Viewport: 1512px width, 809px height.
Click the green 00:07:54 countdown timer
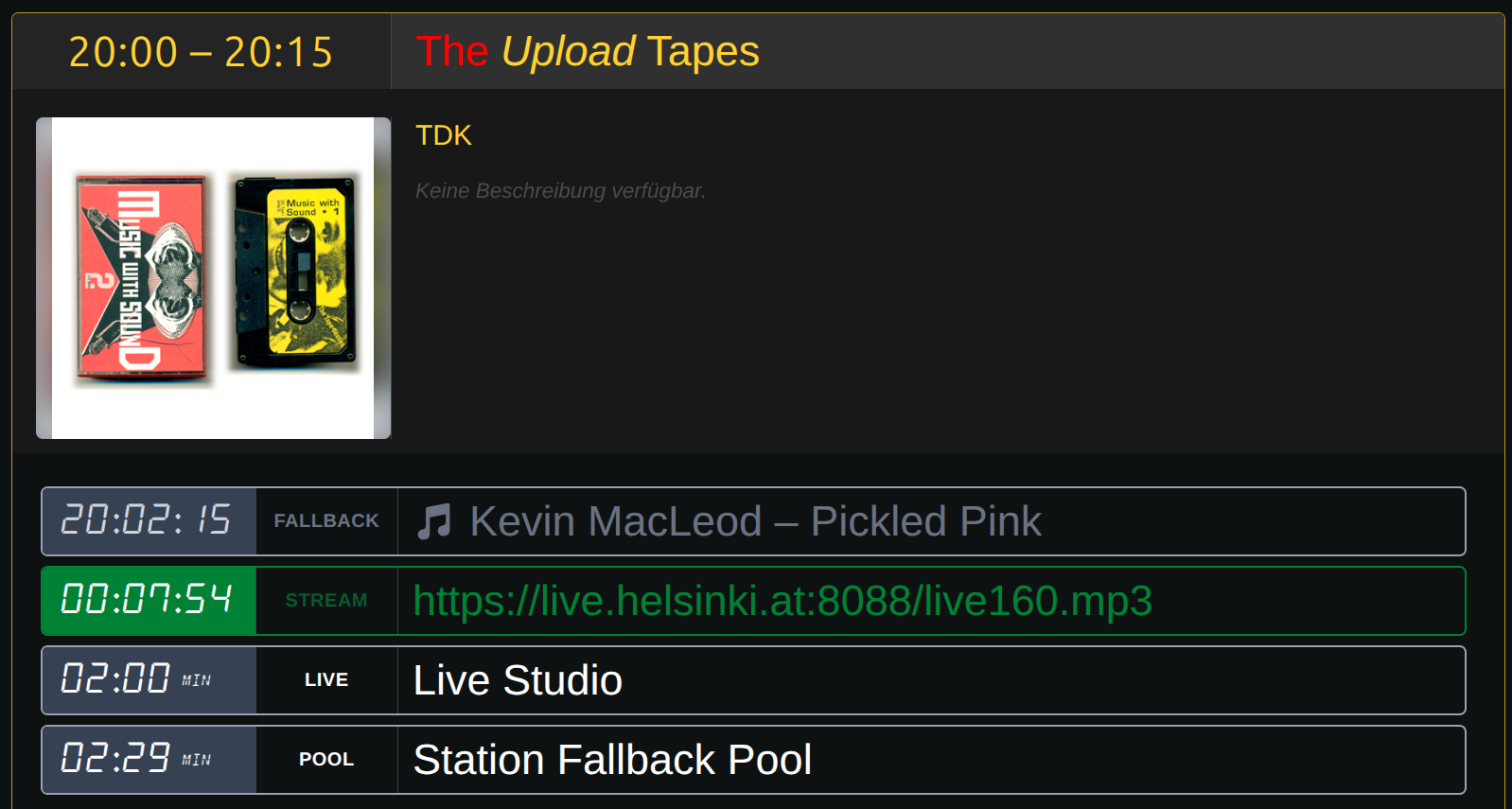click(x=149, y=601)
